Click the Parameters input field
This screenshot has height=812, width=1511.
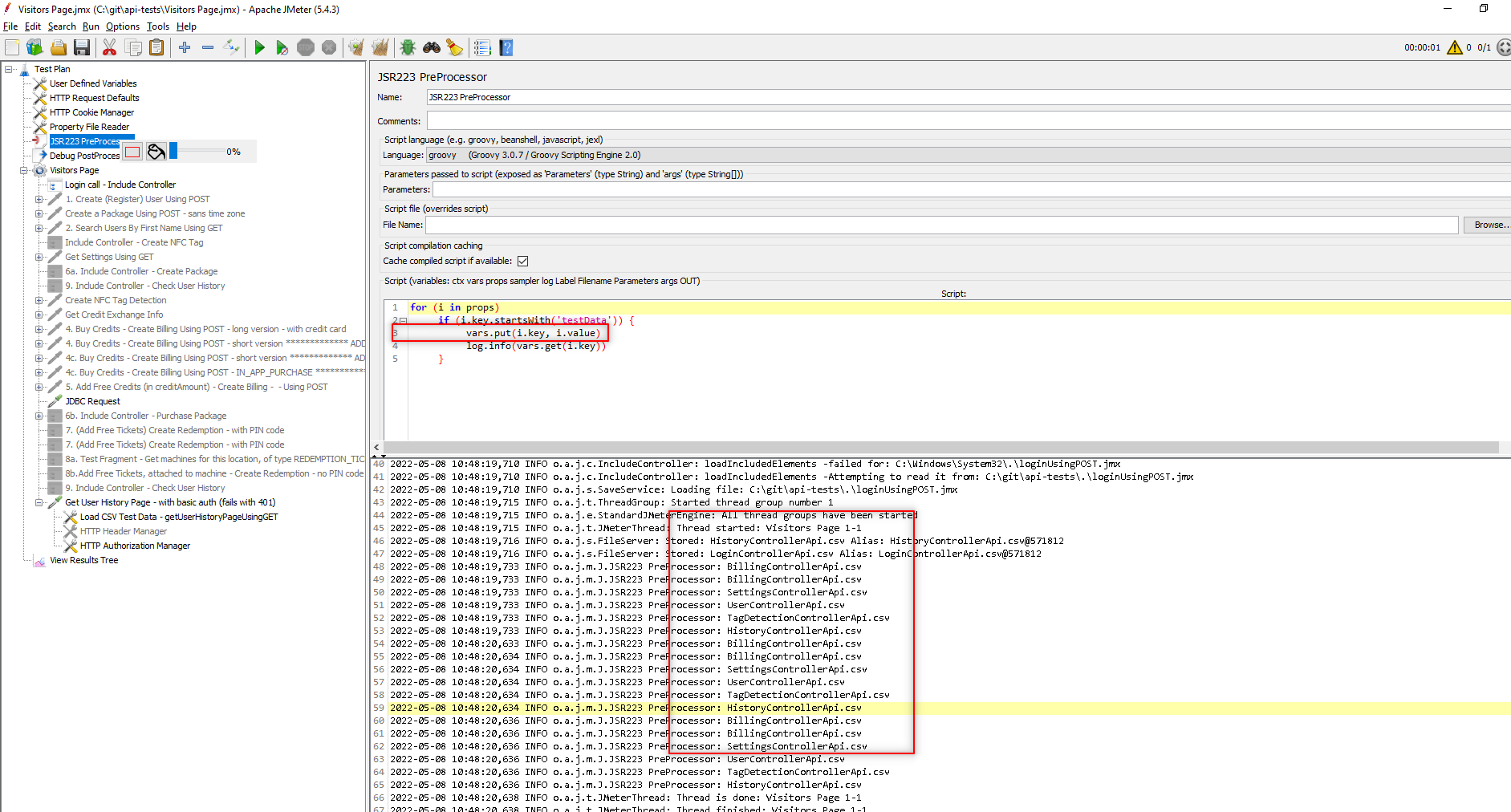(x=972, y=189)
